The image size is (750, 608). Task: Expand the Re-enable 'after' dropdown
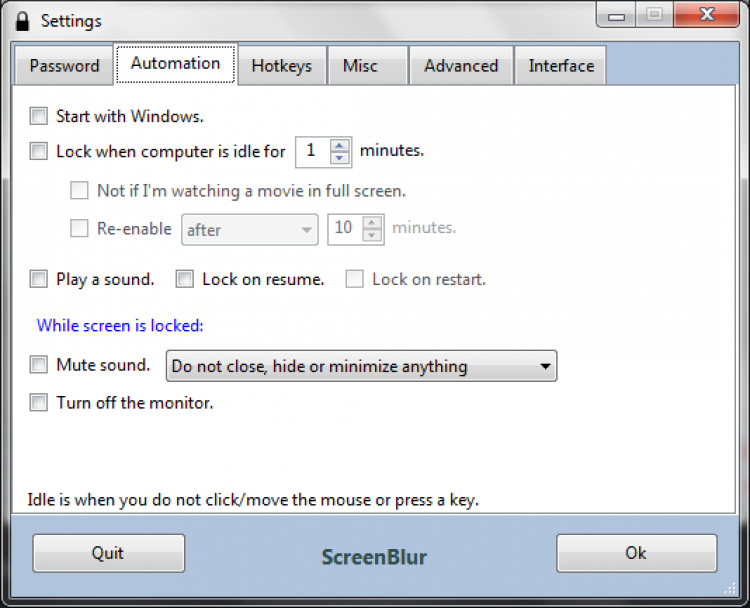[249, 230]
